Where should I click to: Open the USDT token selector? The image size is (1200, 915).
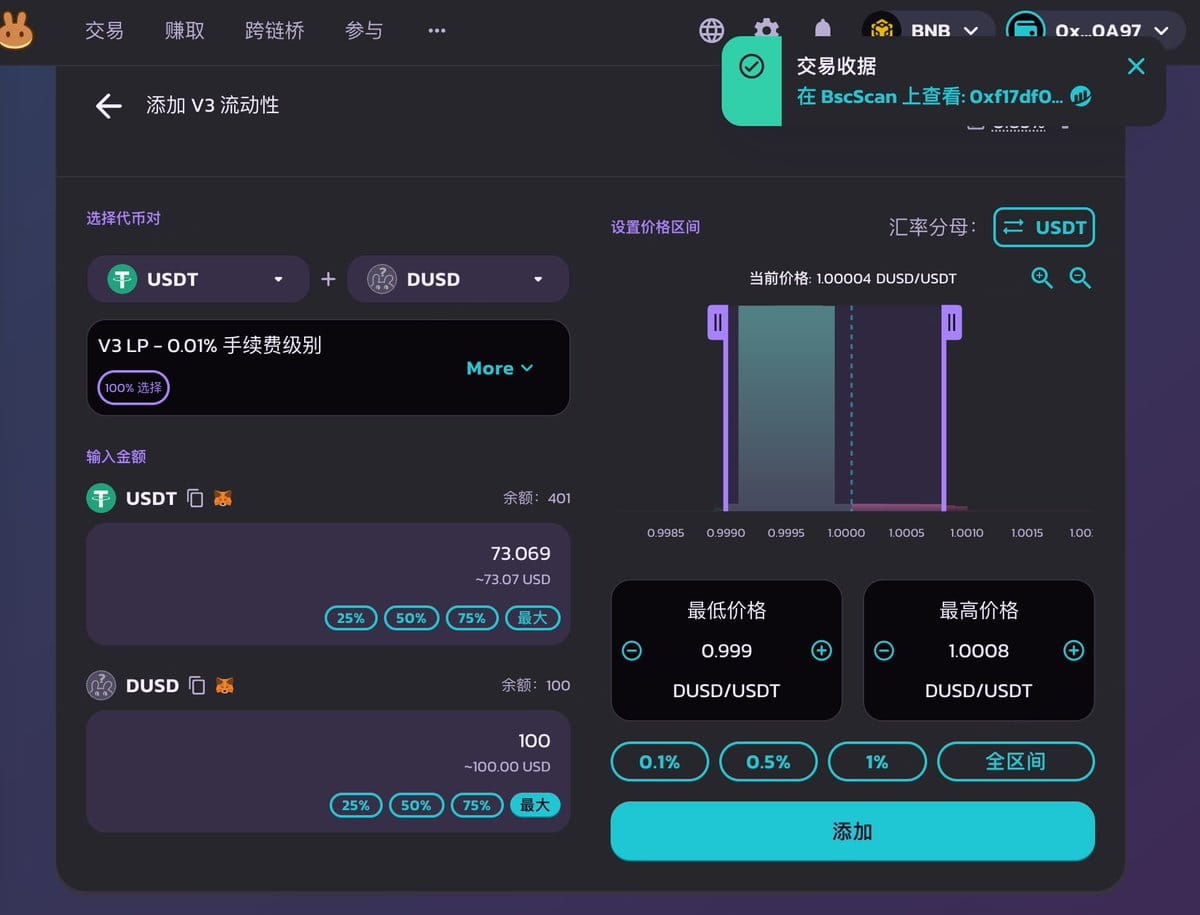tap(197, 279)
